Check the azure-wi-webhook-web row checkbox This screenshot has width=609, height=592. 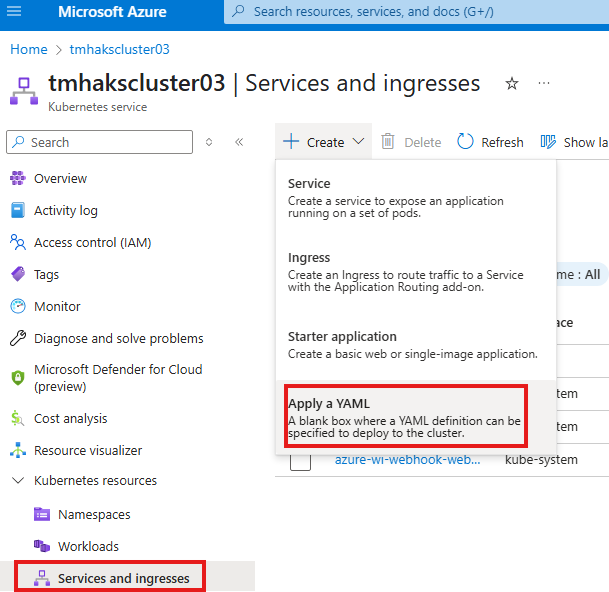[300, 461]
